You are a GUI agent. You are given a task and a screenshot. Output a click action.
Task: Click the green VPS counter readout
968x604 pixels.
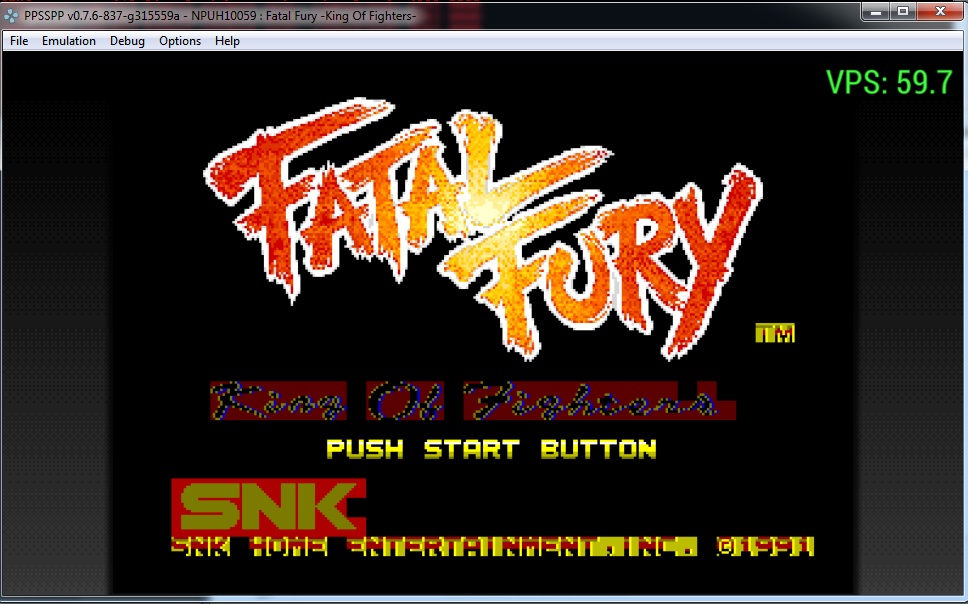pyautogui.click(x=888, y=82)
